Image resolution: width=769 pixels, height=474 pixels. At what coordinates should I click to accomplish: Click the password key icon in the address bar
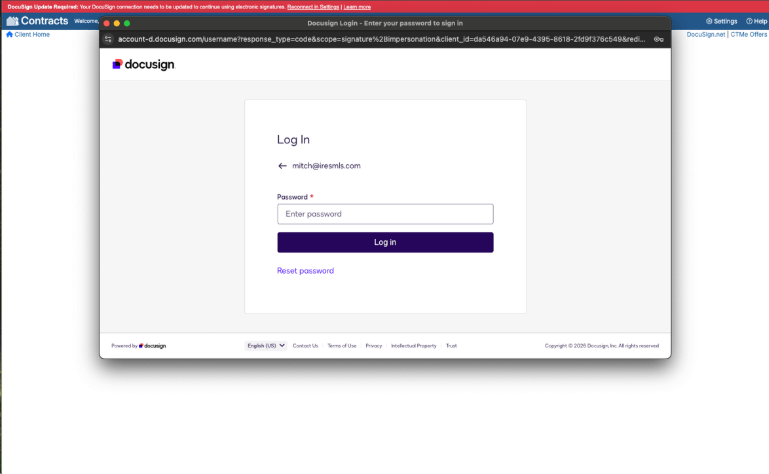658,39
